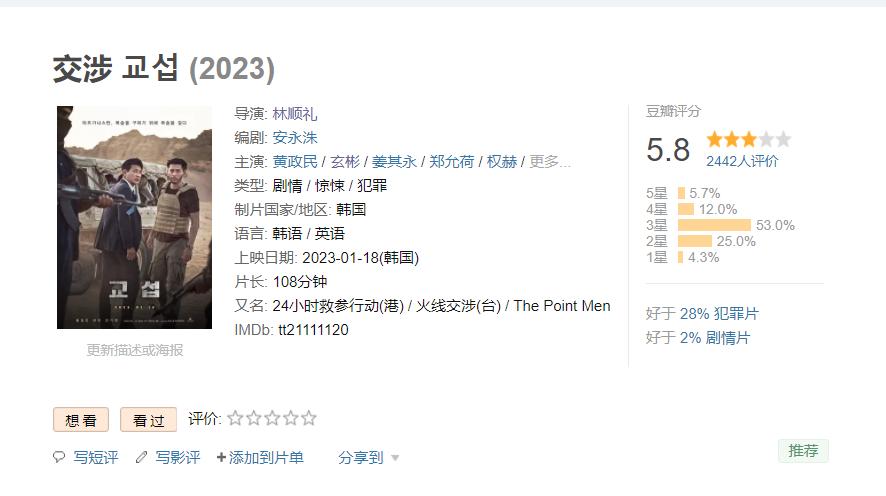Rate the movie four stars
This screenshot has height=496, width=886.
(290, 418)
